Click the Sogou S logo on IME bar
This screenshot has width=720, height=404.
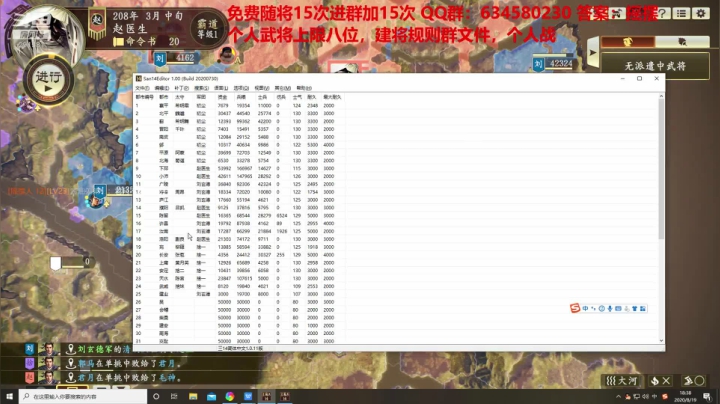point(575,308)
